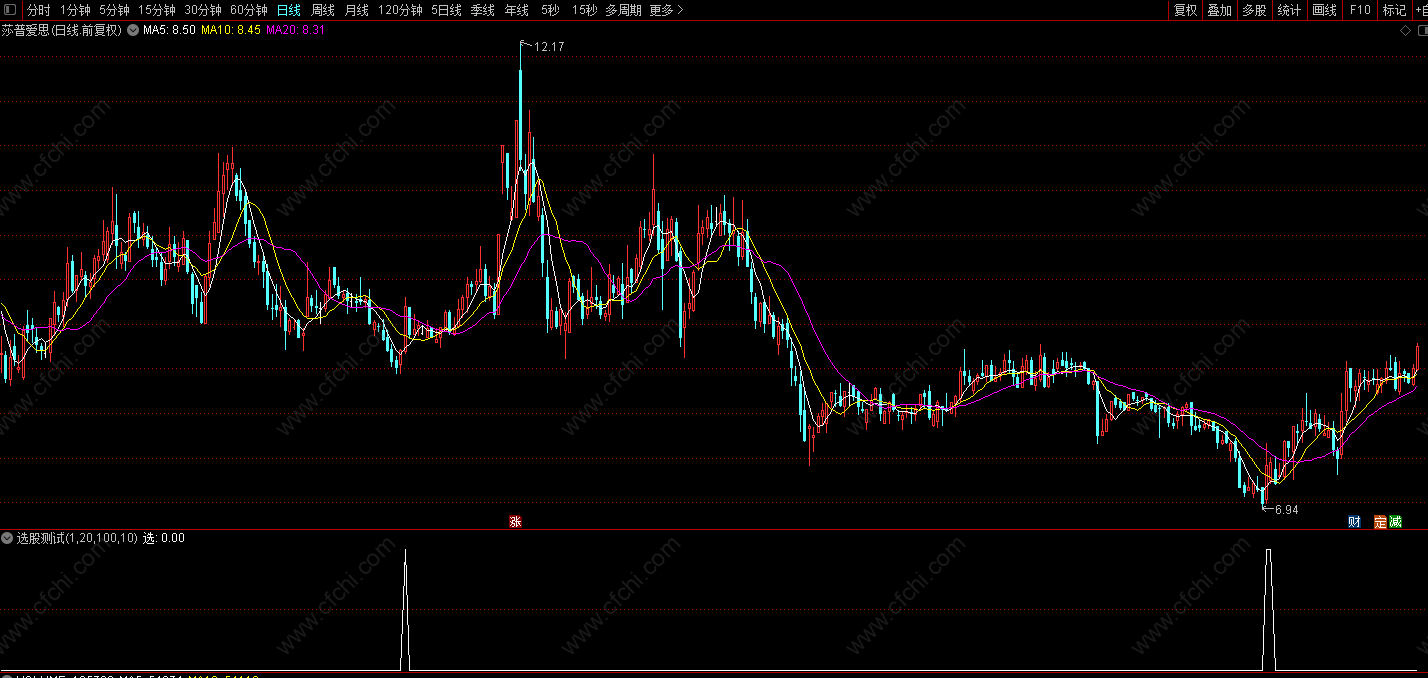Open the 统计 statistics tool
1428x678 pixels.
(1290, 10)
